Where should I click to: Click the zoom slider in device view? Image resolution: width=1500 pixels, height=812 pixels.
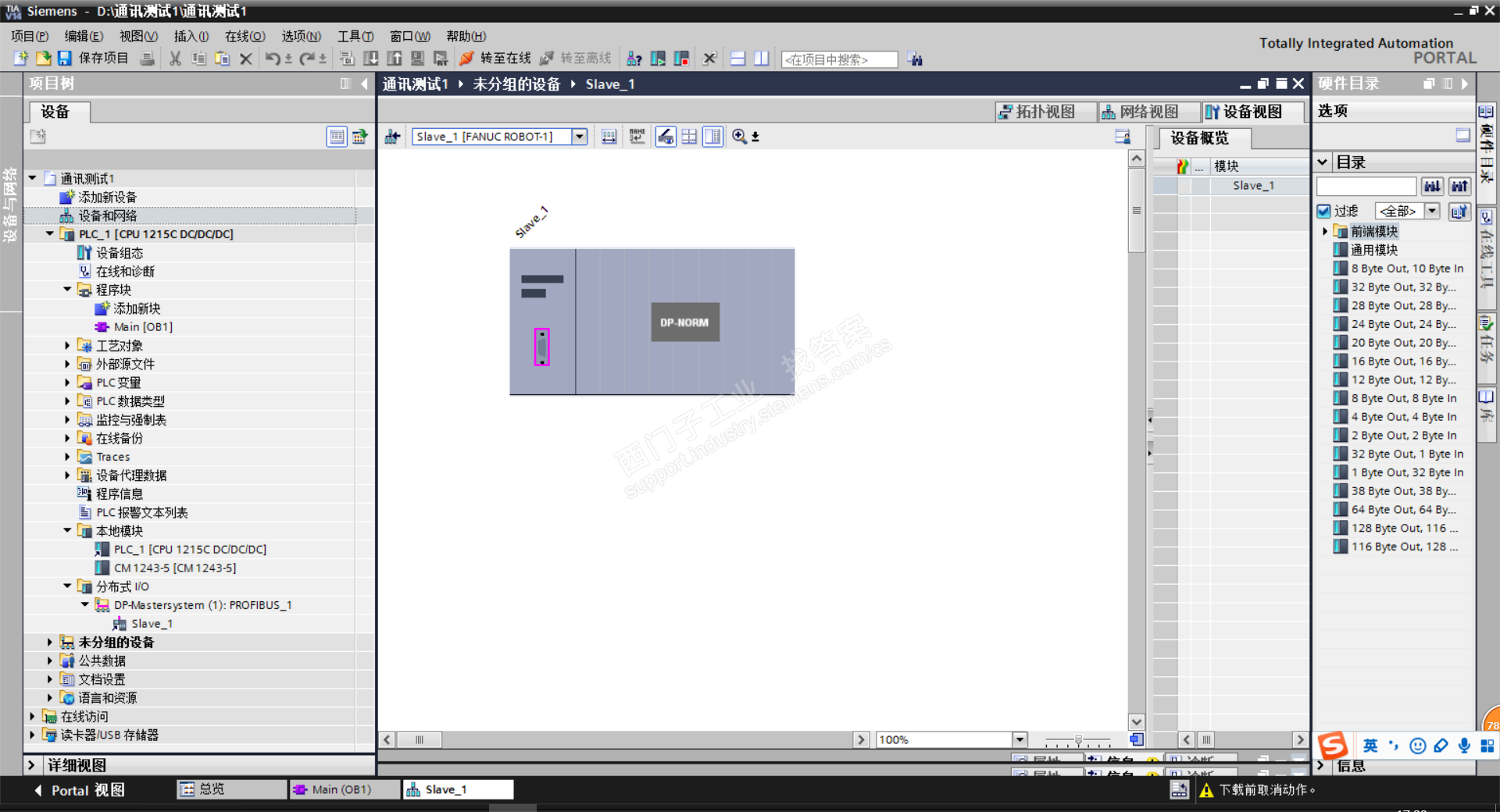[x=1078, y=740]
